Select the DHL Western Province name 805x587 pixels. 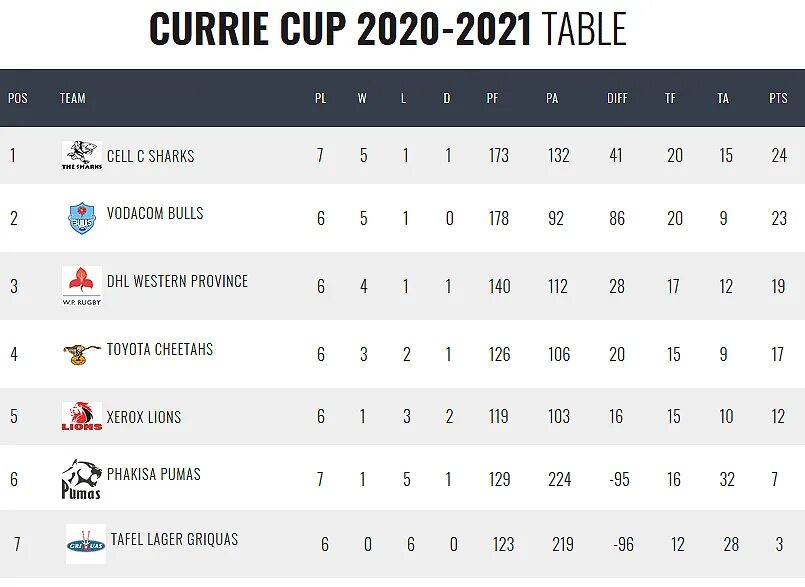pos(177,281)
